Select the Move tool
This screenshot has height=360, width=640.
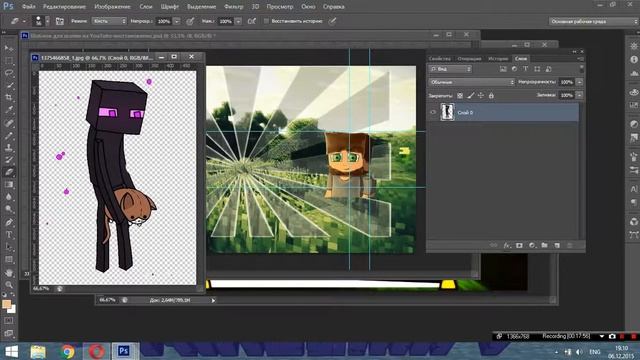(9, 48)
